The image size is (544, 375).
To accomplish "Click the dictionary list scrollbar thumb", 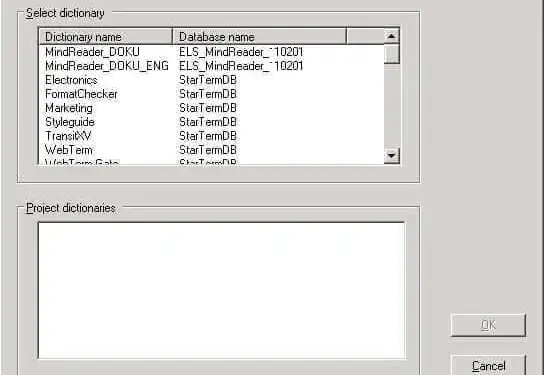I will [x=392, y=54].
